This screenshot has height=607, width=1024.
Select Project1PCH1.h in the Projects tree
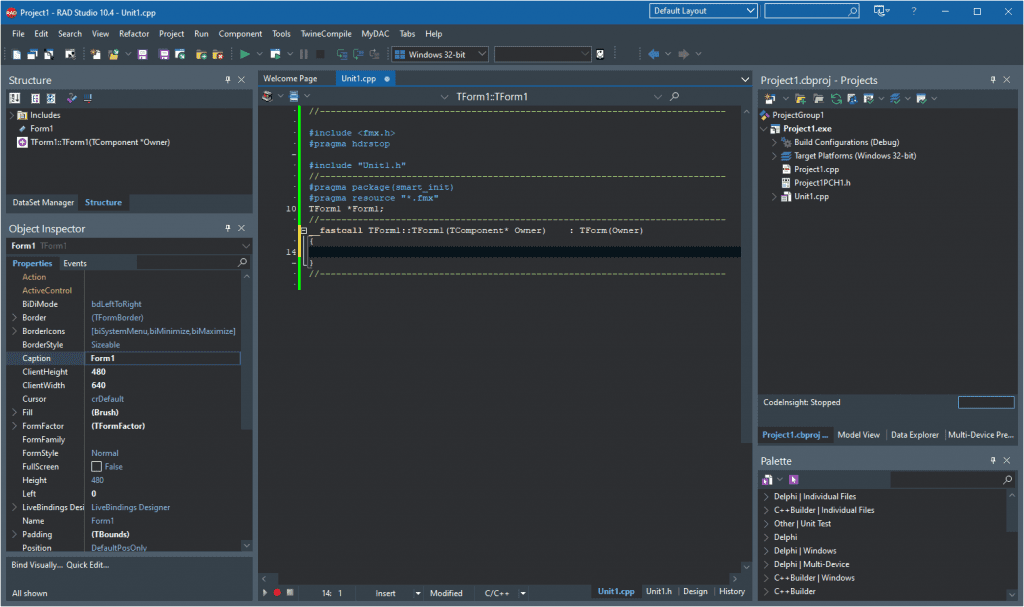pos(822,183)
